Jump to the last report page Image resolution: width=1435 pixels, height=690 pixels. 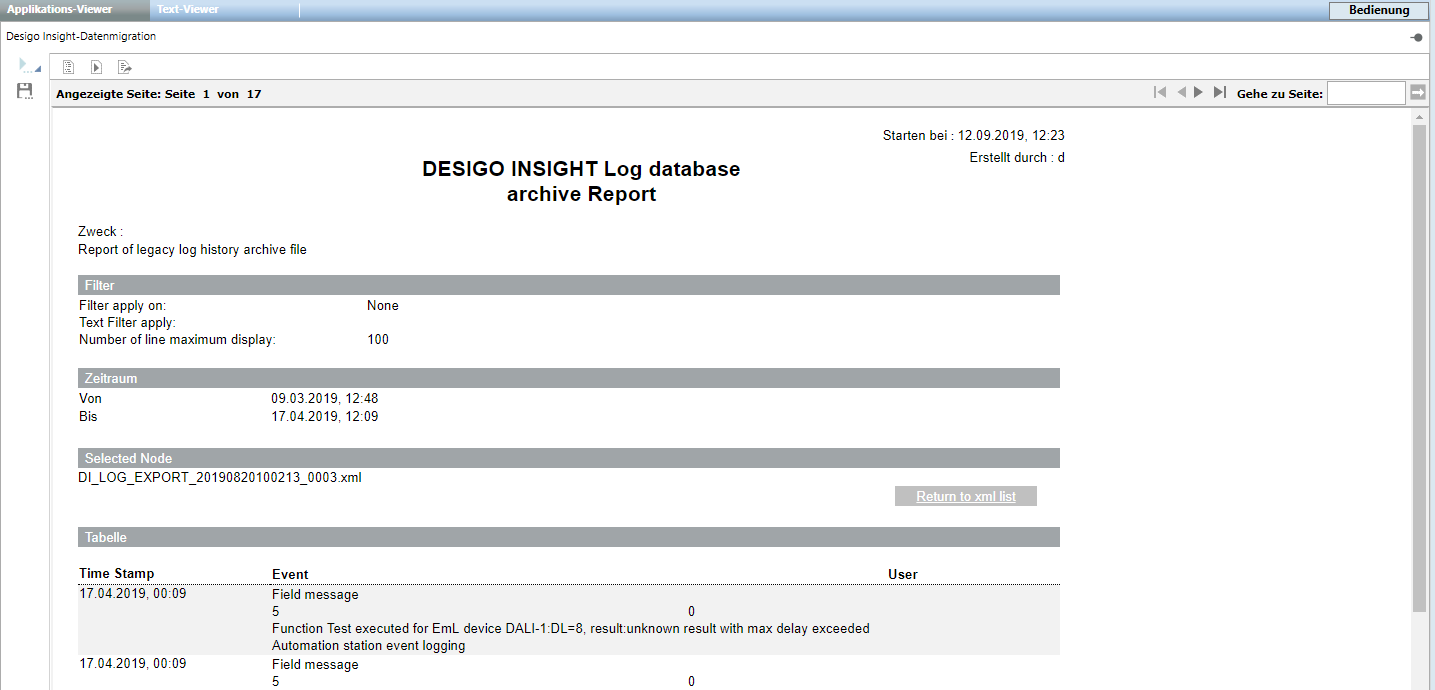pos(1219,93)
